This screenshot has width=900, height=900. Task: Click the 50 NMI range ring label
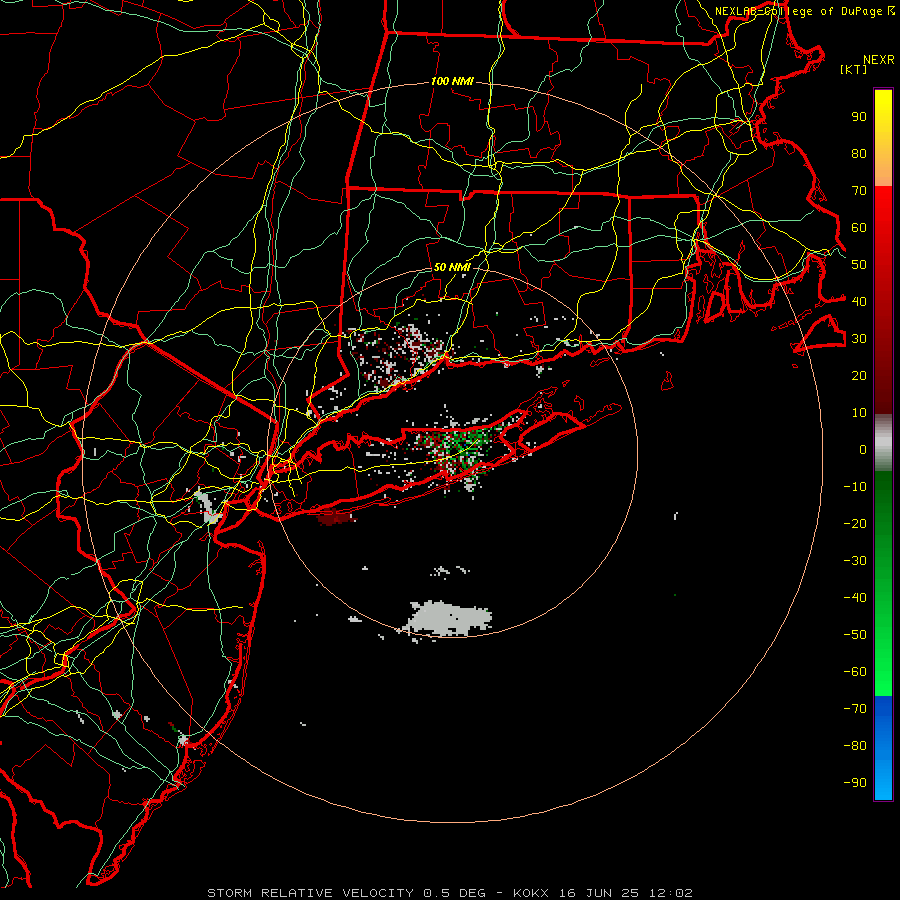coord(452,267)
